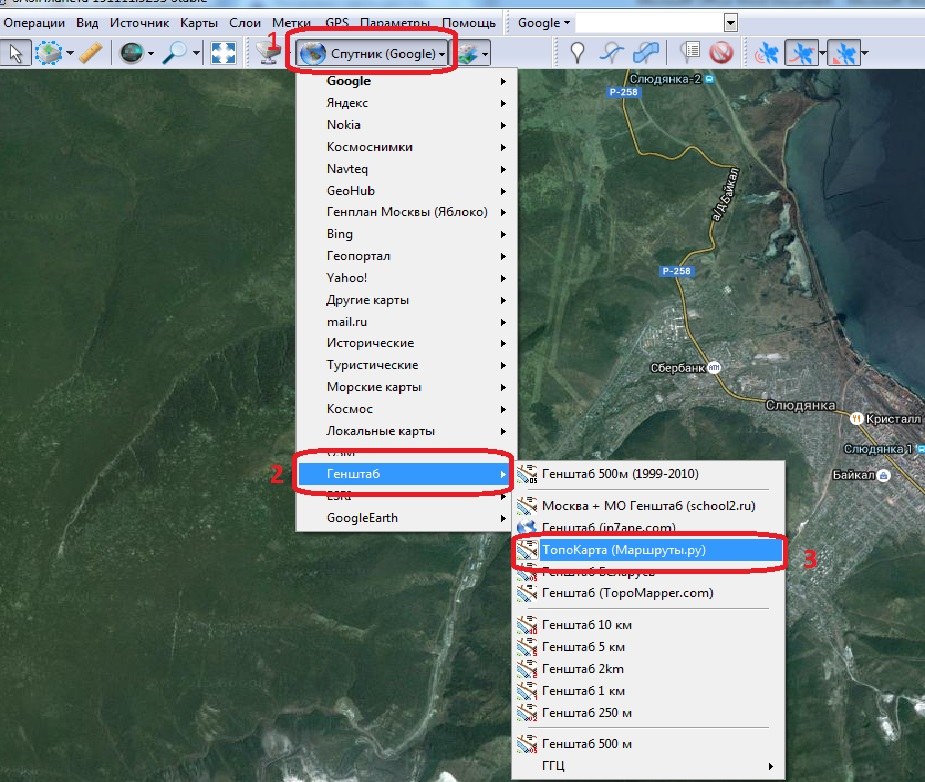Expand the Космоснимки submenu
Image resolution: width=925 pixels, height=782 pixels.
click(x=406, y=147)
